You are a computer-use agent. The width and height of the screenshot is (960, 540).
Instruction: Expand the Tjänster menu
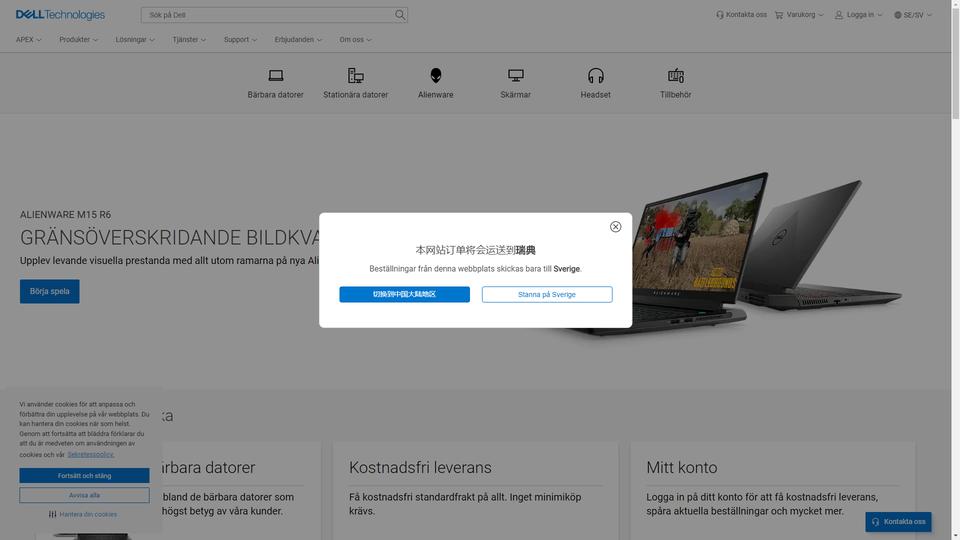[189, 40]
